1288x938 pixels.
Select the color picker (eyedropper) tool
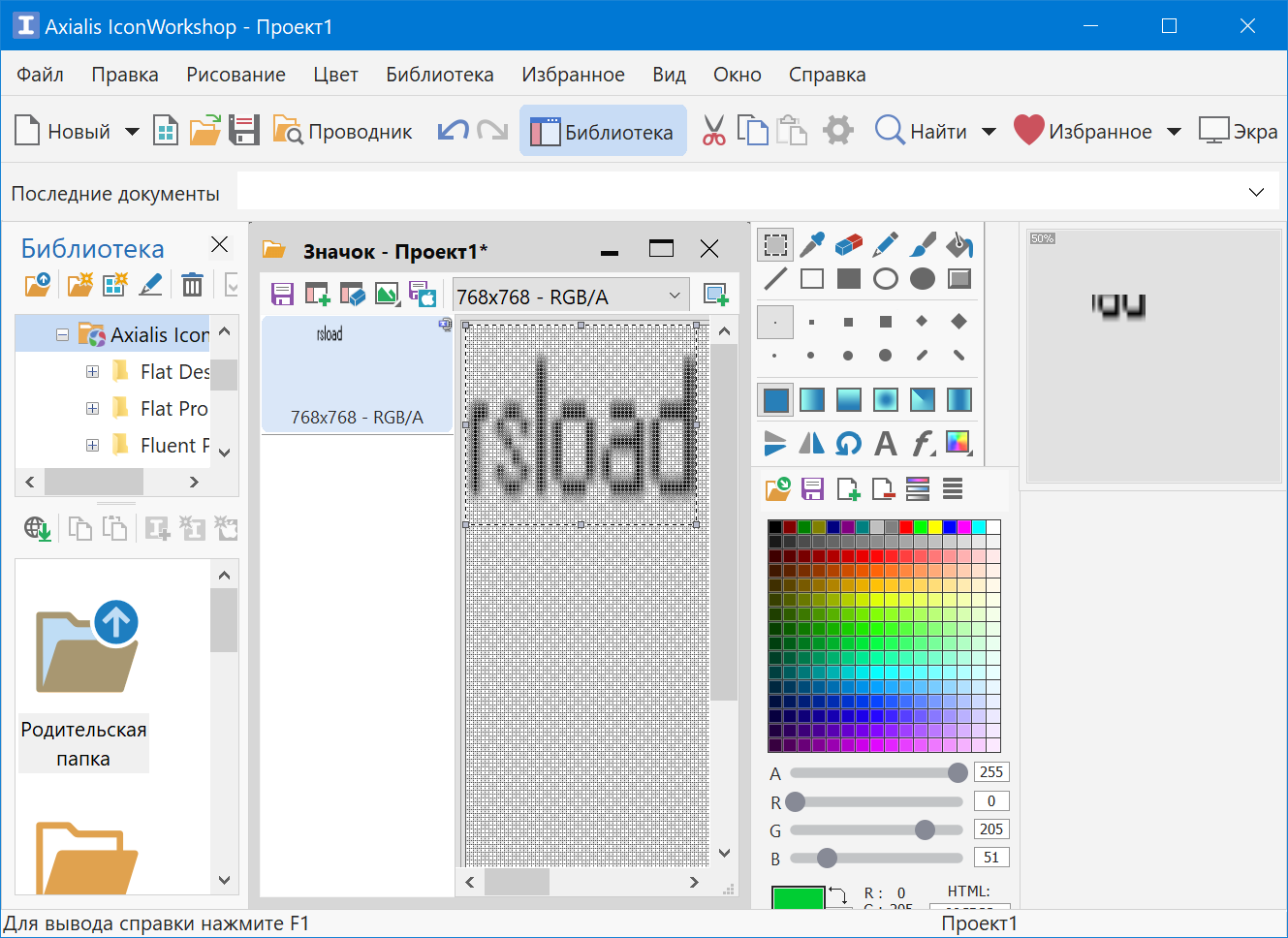(x=811, y=244)
